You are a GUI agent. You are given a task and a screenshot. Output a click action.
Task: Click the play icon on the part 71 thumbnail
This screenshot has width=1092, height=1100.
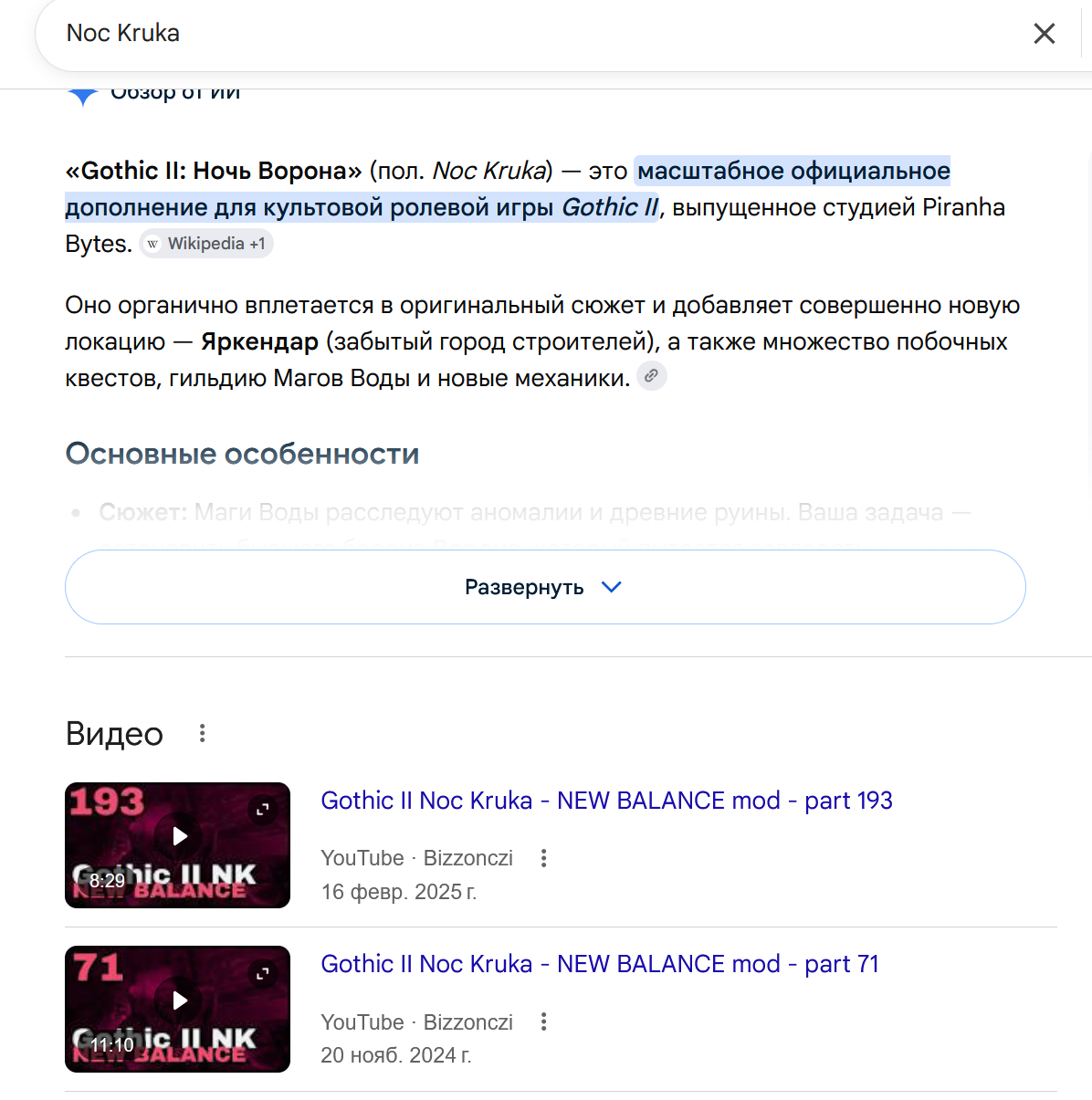click(x=180, y=1000)
